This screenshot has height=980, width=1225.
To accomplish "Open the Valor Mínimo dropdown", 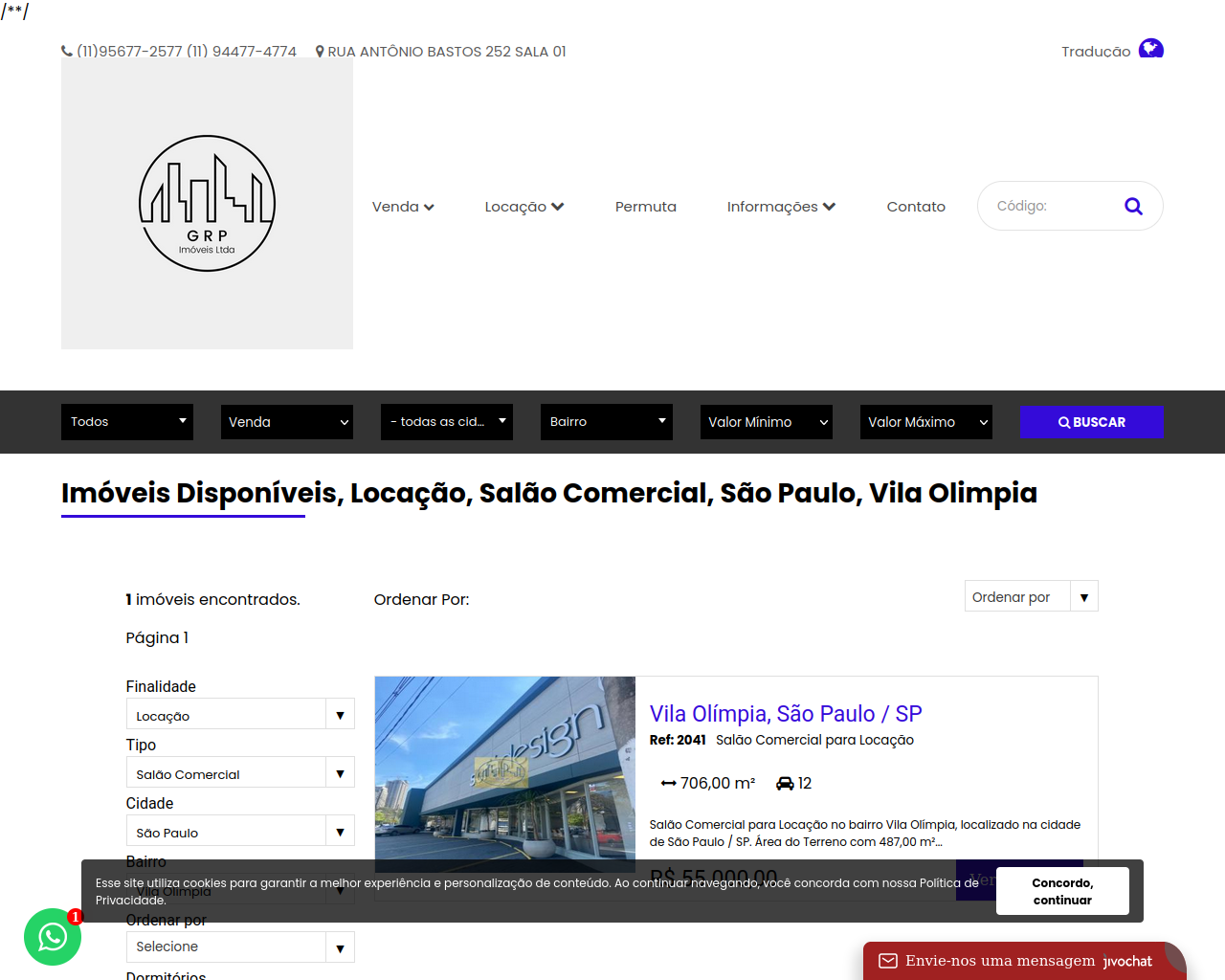I will coord(767,422).
